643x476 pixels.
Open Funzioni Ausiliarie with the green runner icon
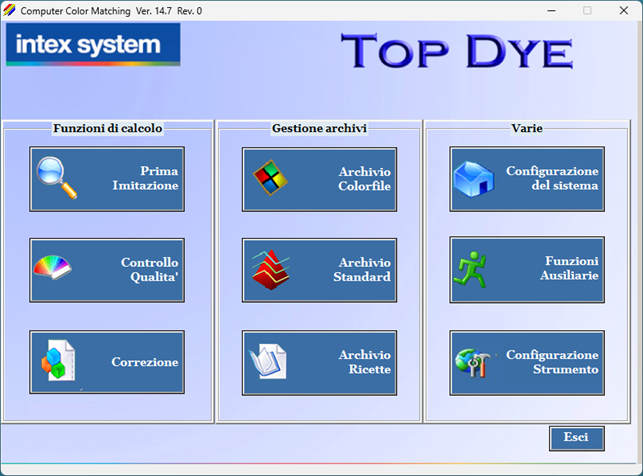[x=527, y=269]
